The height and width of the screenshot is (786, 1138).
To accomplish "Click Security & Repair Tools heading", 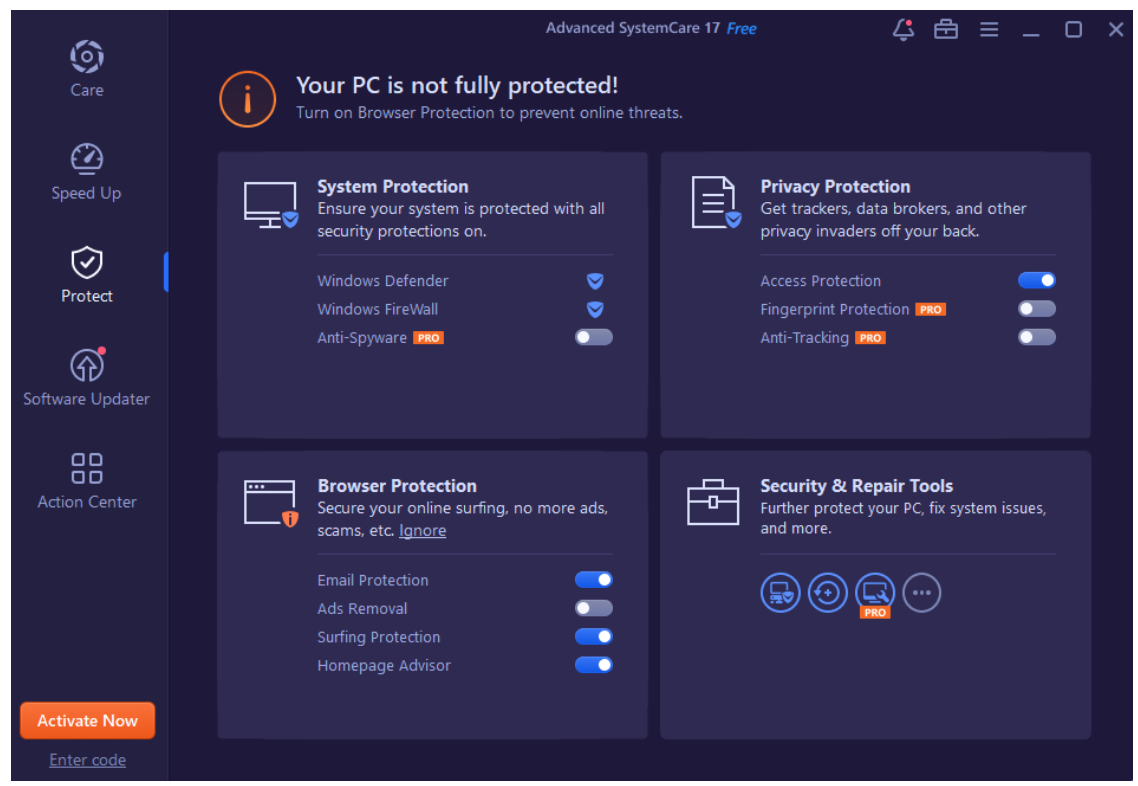I will coord(856,486).
